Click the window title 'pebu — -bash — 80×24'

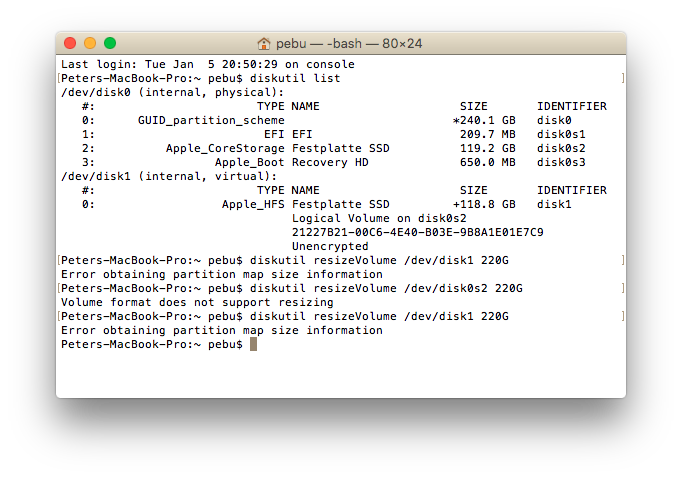349,43
